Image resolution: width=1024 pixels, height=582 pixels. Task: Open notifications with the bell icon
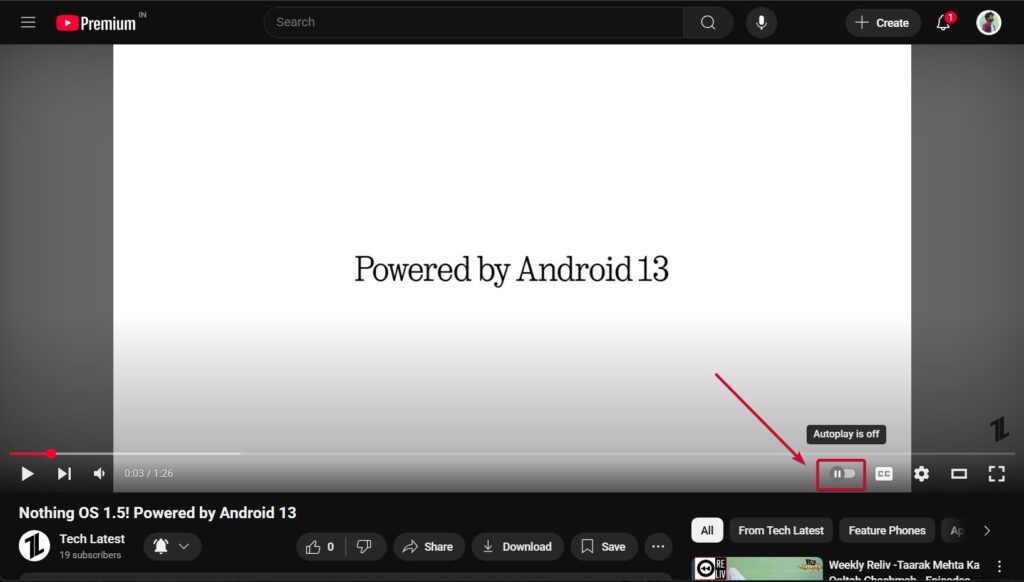tap(941, 22)
